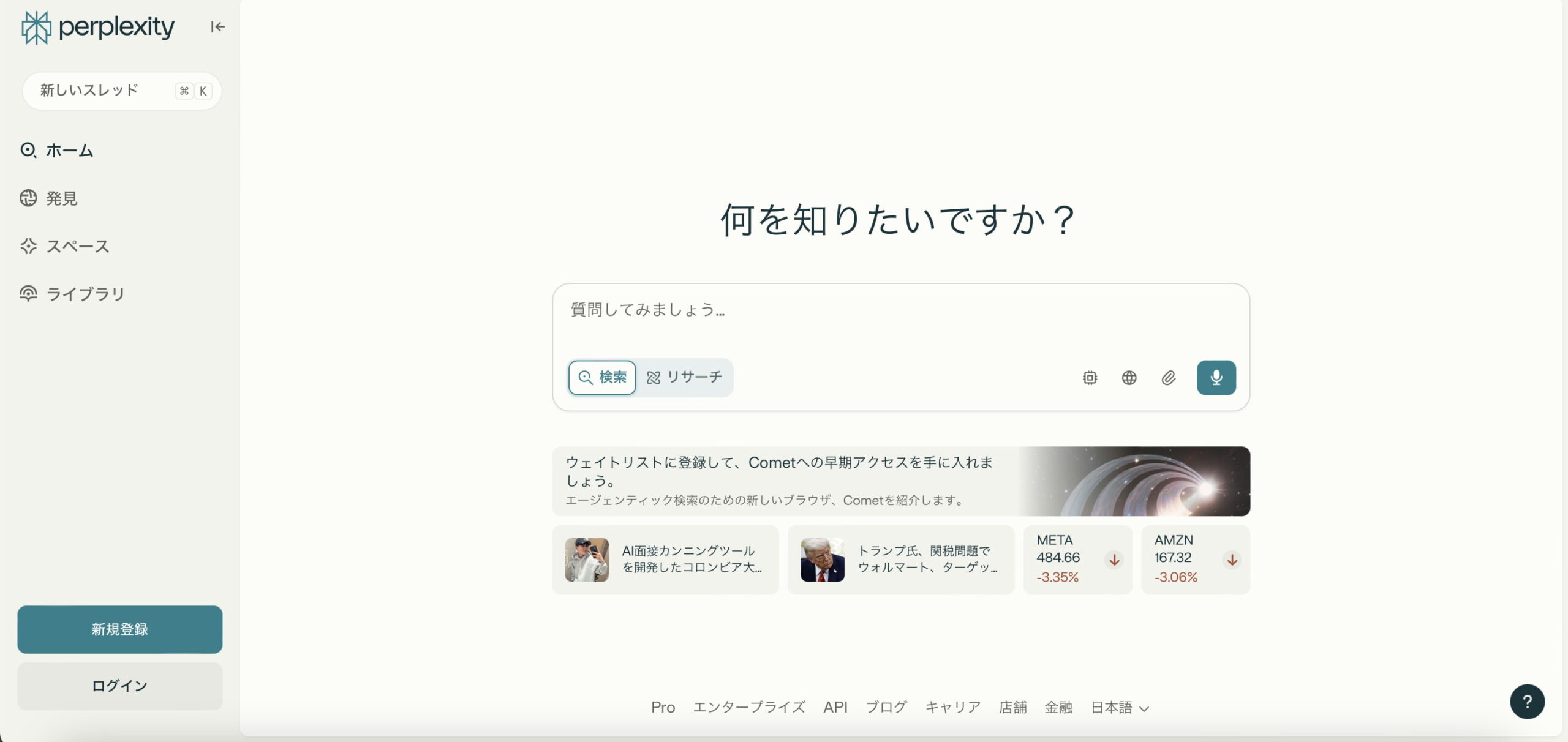Screen dimensions: 1568x742
Task: Click the ライブラリ icon
Action: pos(28,294)
